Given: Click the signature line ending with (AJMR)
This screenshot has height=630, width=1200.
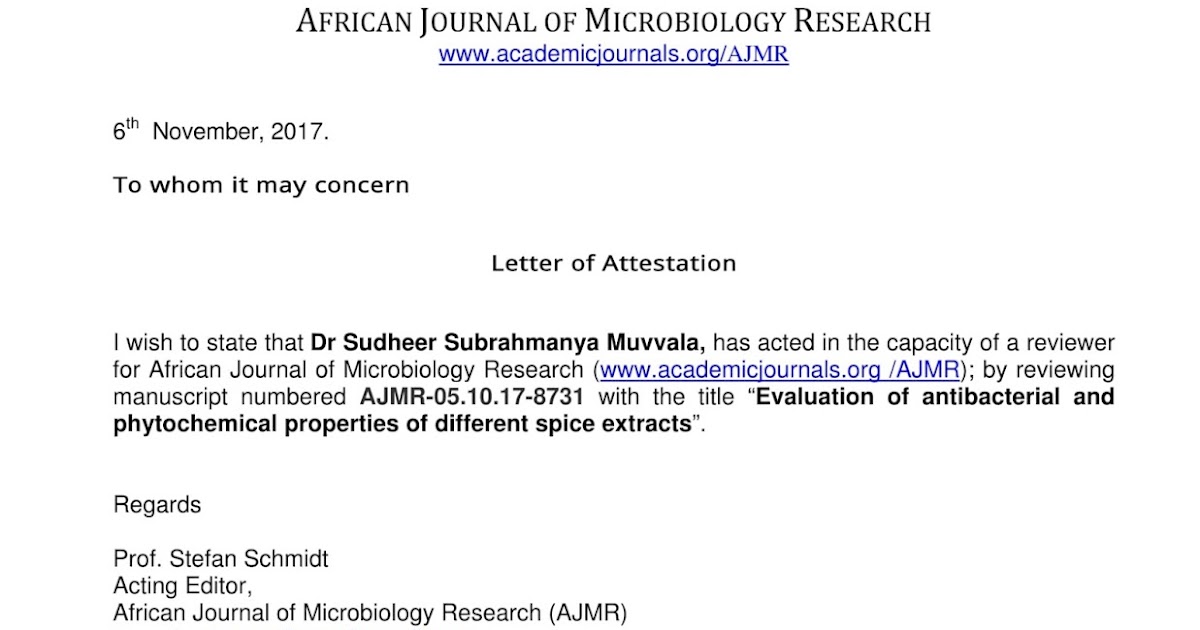Looking at the screenshot, I should click(x=370, y=613).
